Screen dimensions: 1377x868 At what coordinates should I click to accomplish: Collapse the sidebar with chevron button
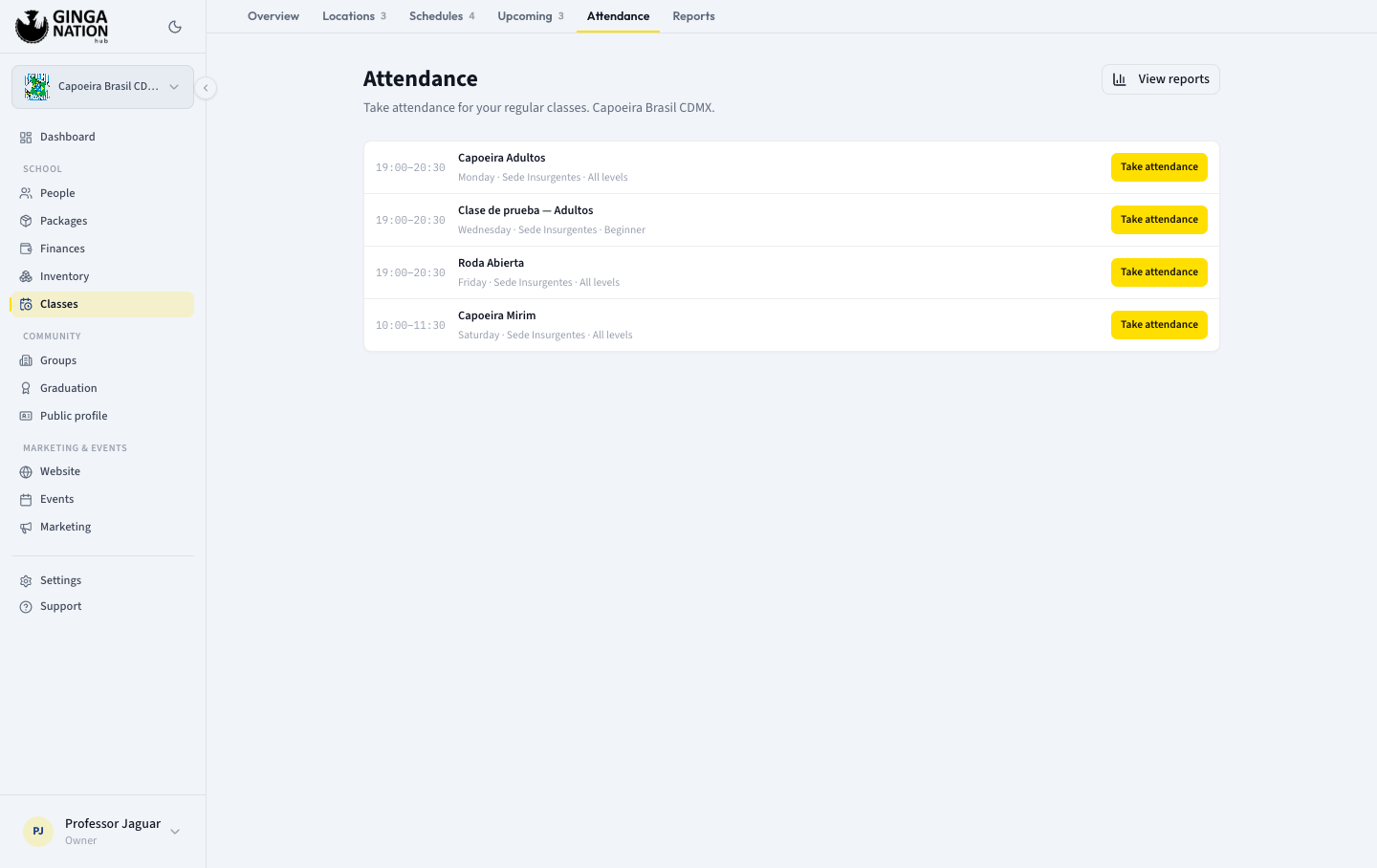(206, 88)
